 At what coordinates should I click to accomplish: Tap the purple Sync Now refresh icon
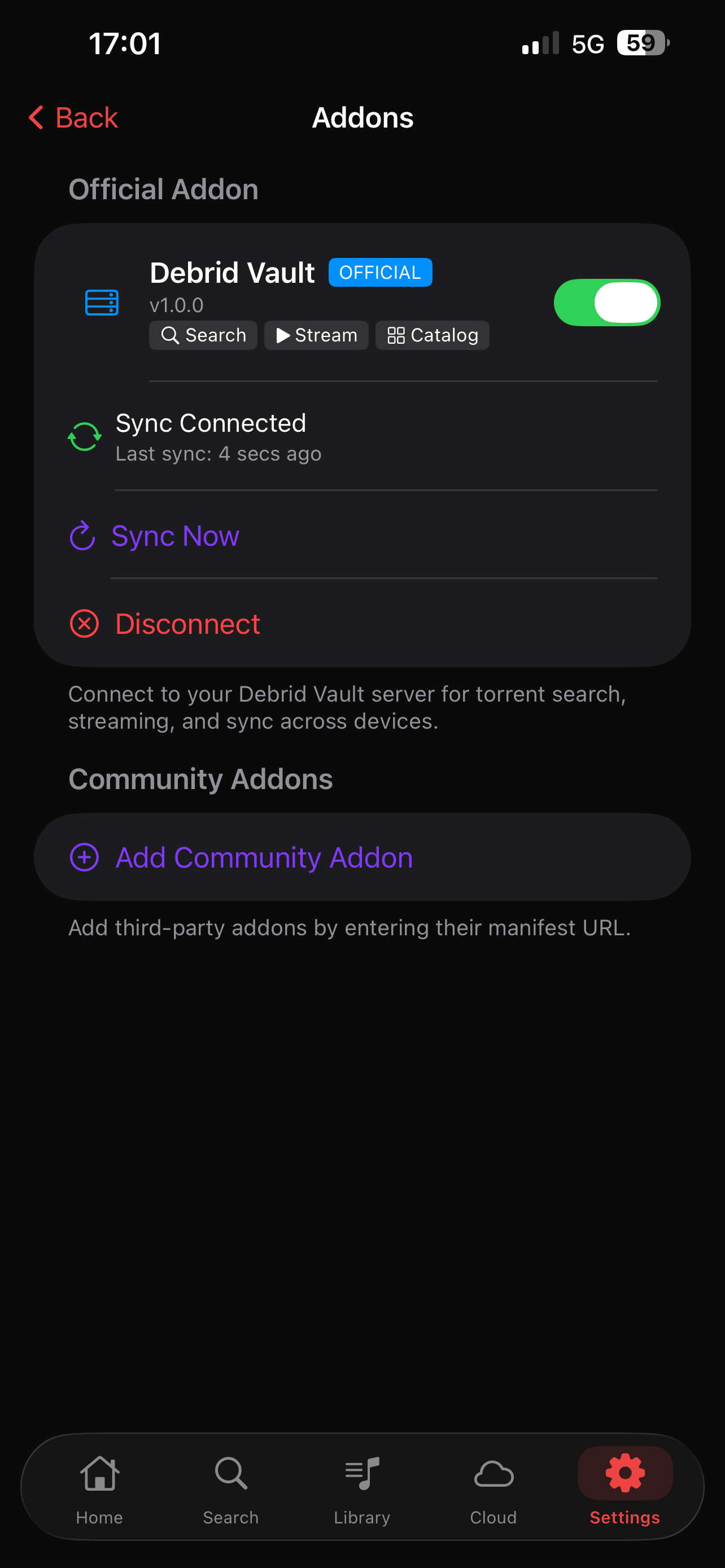[83, 536]
